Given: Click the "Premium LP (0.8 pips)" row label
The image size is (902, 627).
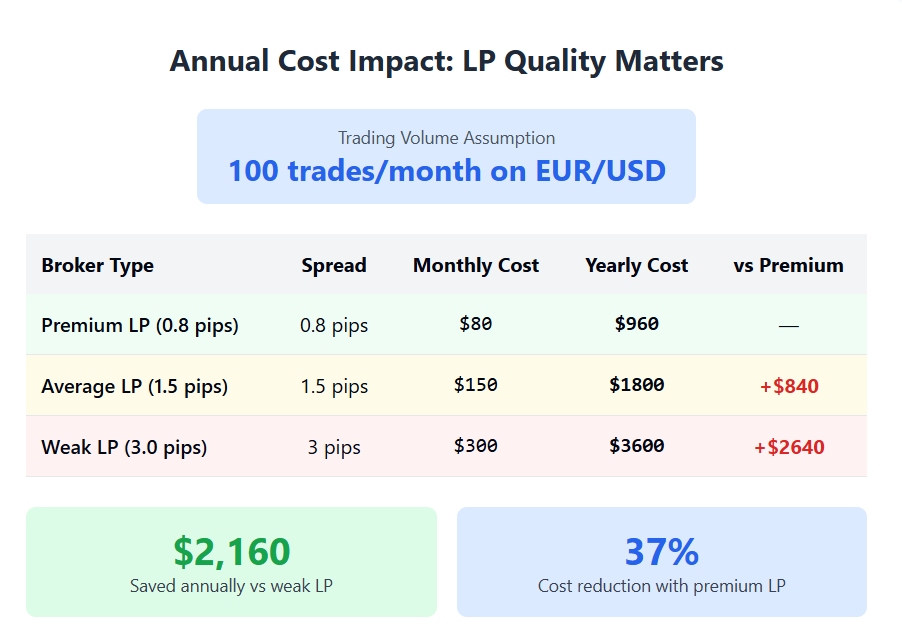Looking at the screenshot, I should (140, 325).
